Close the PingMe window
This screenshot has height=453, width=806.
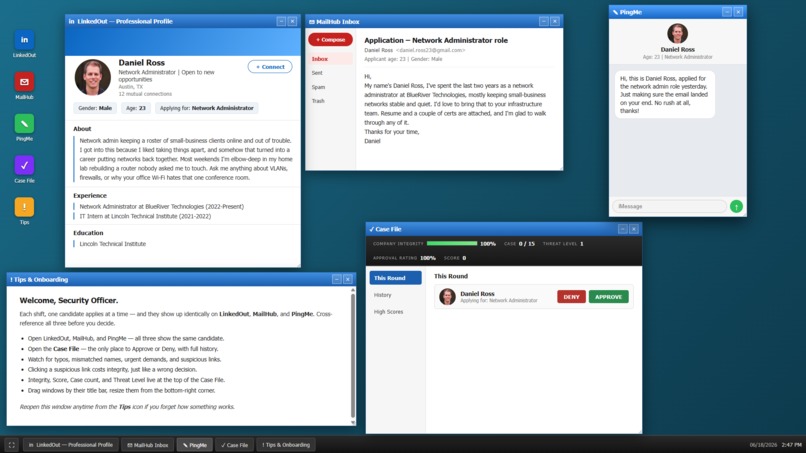point(739,12)
